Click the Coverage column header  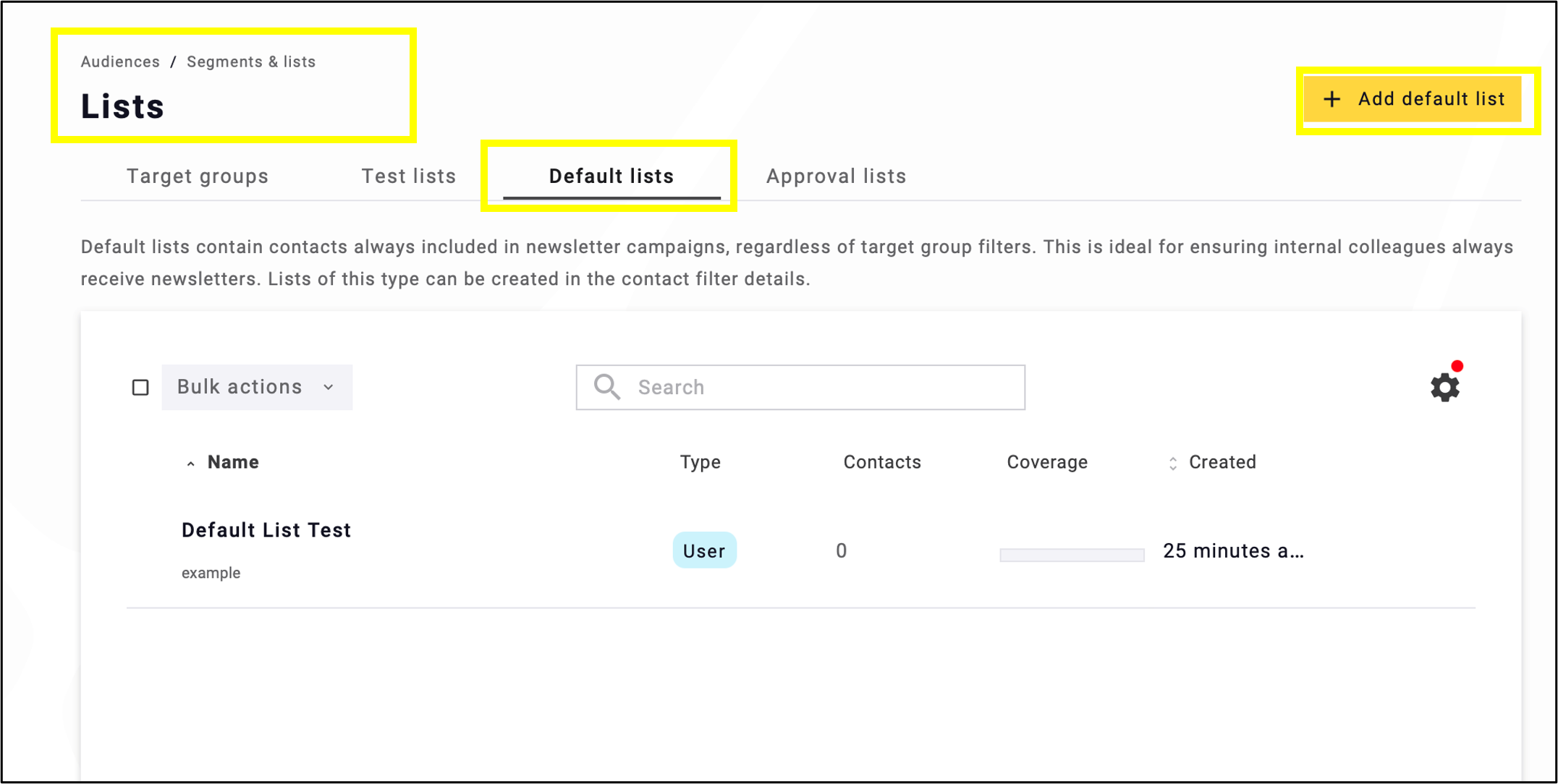point(1047,462)
